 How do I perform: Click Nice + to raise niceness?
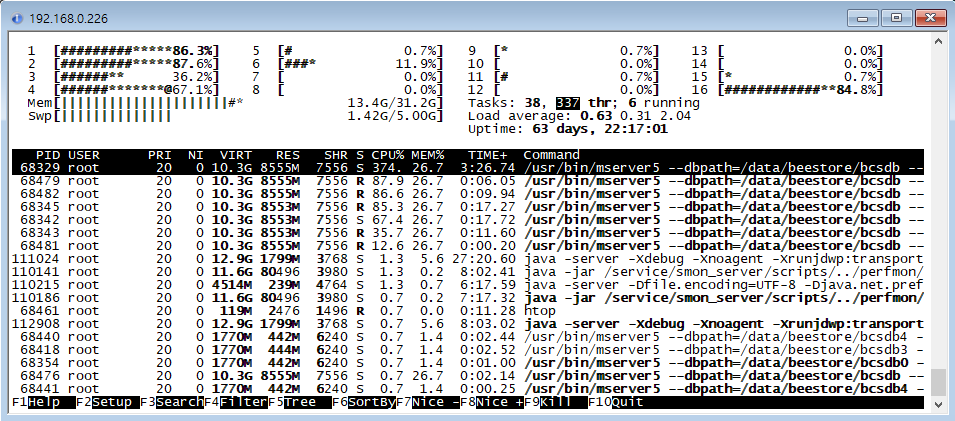point(492,402)
